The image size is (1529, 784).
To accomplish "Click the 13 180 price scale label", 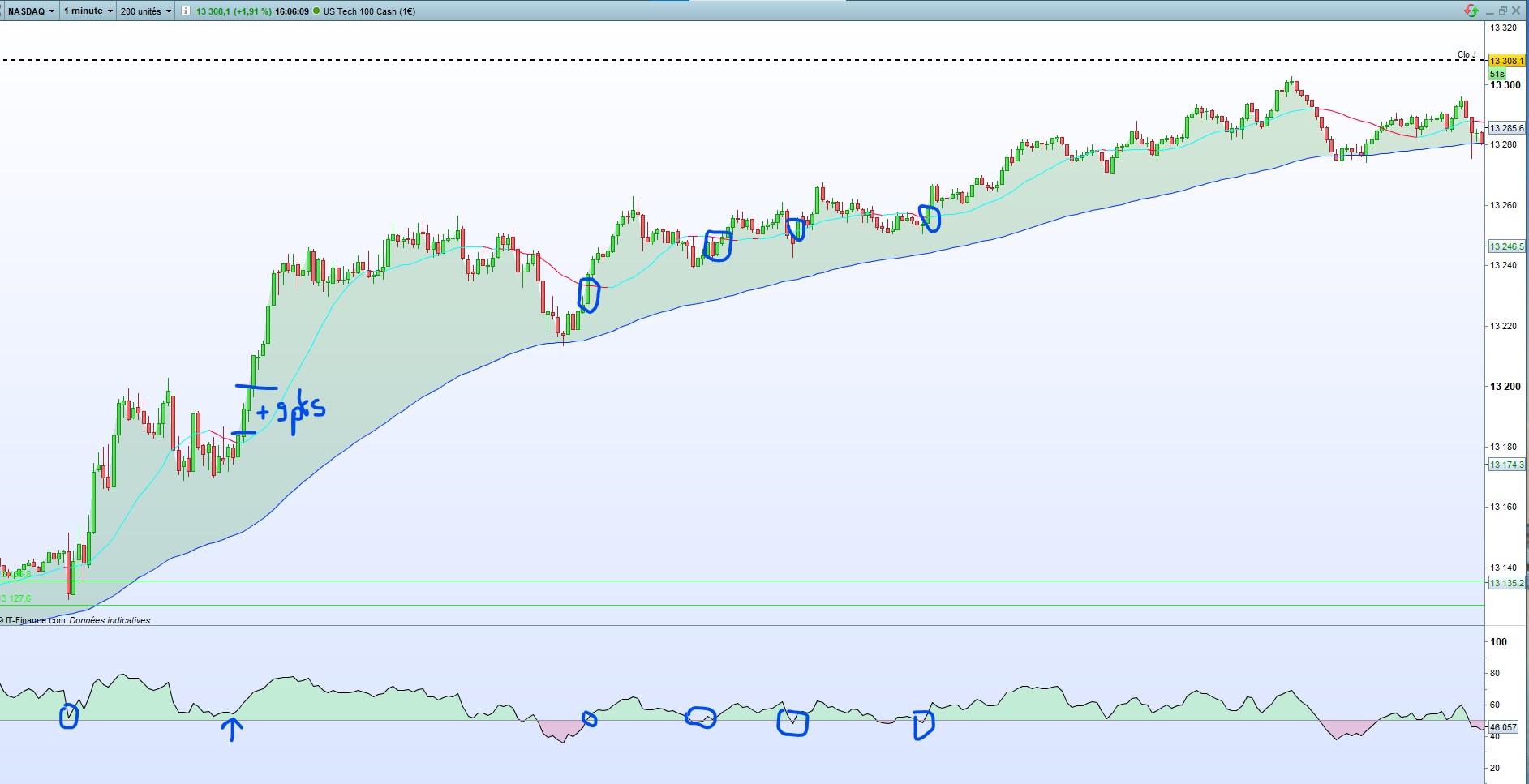I will pos(1503,447).
